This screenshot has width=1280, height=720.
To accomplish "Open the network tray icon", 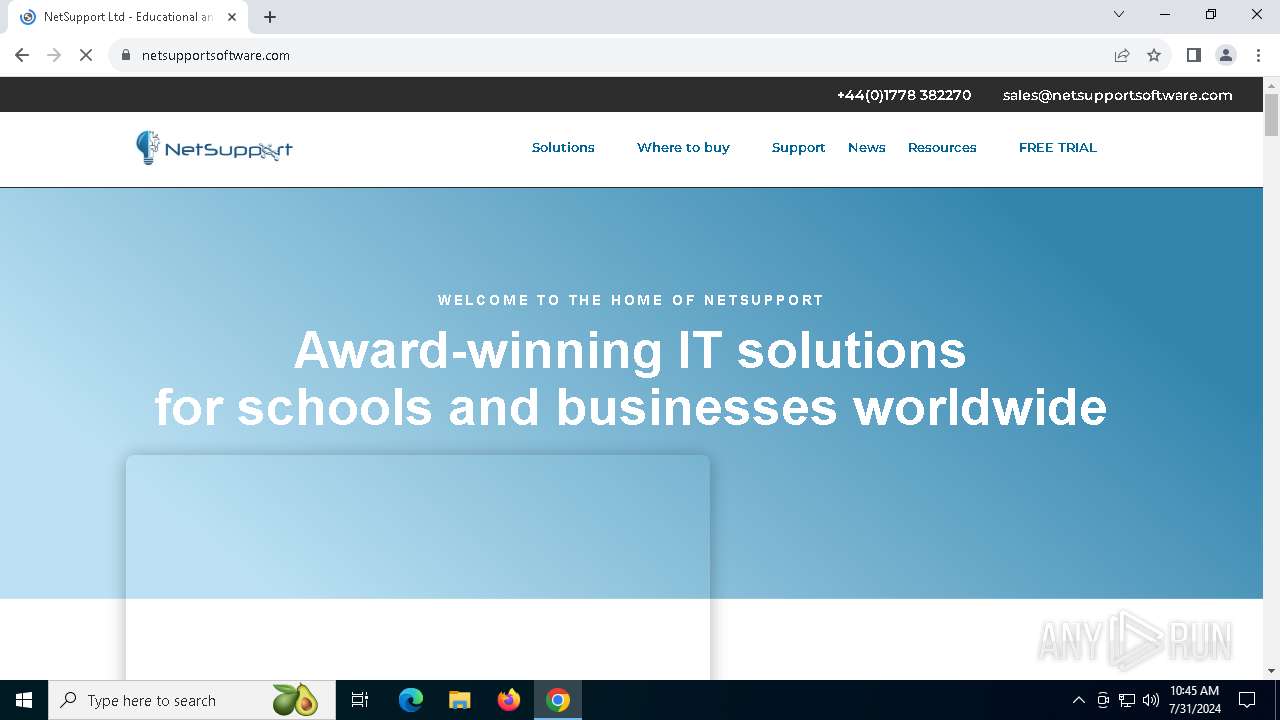I will pyautogui.click(x=1127, y=700).
